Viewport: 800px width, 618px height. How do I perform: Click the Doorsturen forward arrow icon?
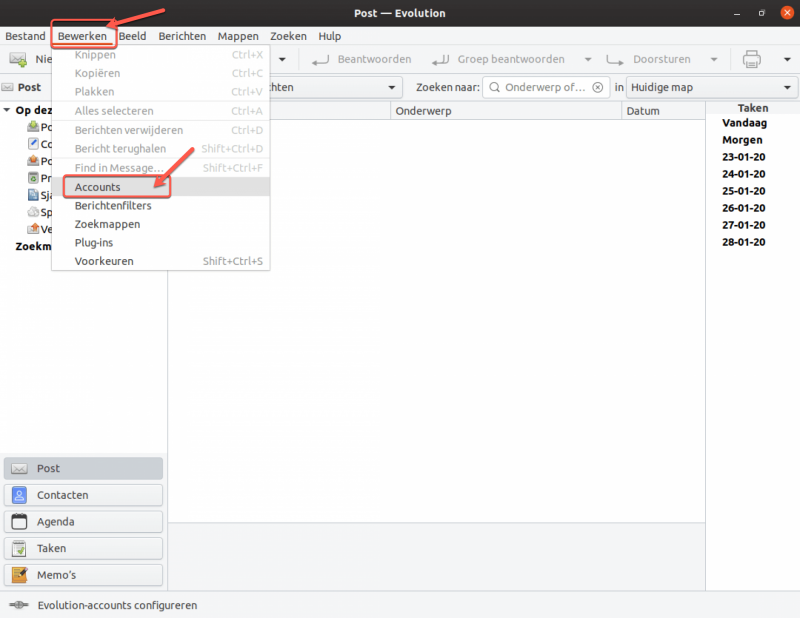[x=615, y=60]
